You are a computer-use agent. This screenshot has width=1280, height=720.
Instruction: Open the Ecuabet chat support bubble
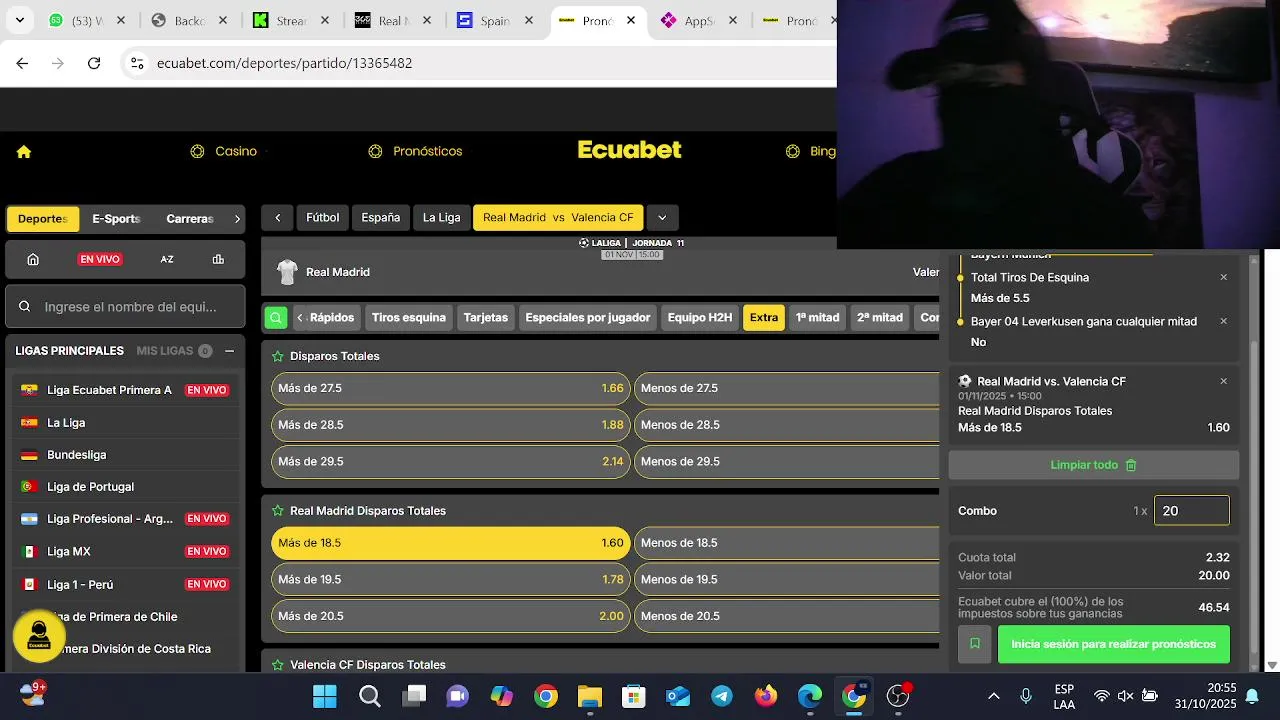pyautogui.click(x=39, y=636)
